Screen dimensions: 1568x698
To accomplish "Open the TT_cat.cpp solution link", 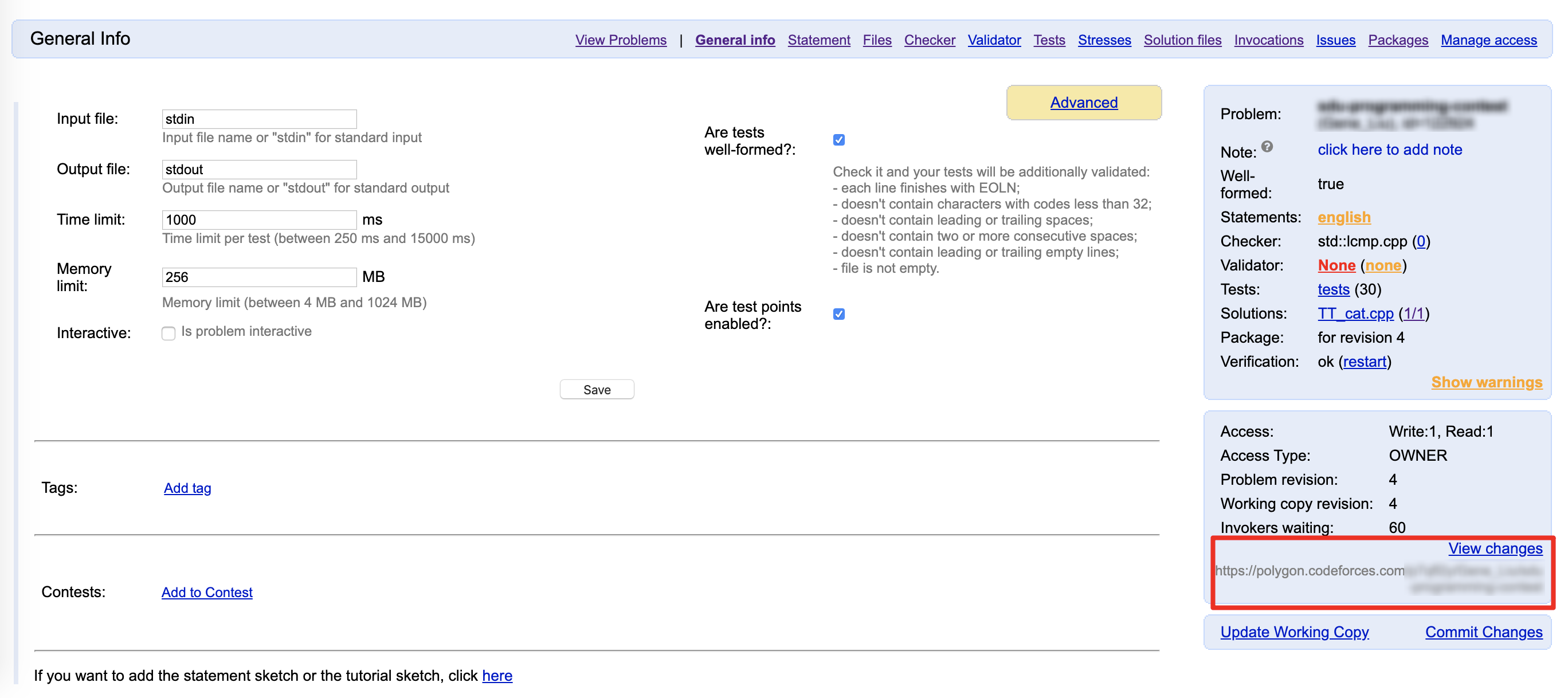I will (1355, 313).
